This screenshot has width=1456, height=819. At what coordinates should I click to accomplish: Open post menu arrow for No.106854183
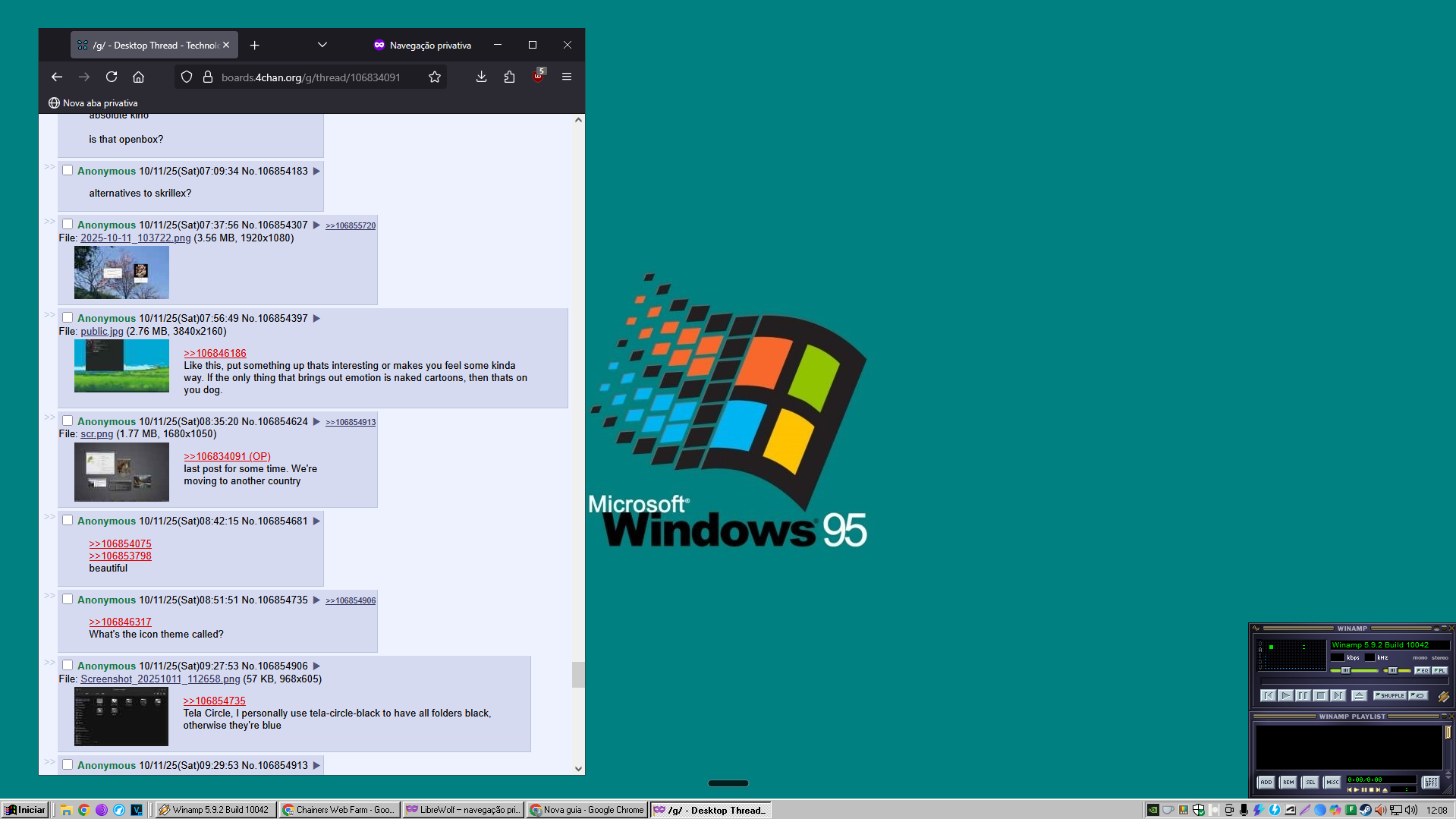[316, 171]
